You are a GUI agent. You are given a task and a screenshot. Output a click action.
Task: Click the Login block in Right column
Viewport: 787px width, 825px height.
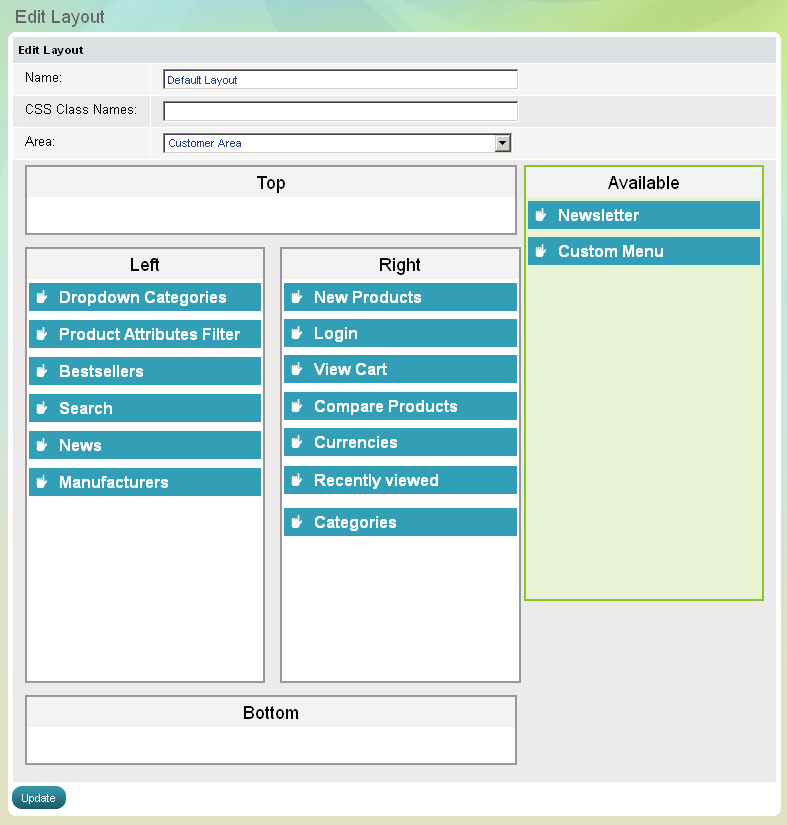tap(400, 333)
